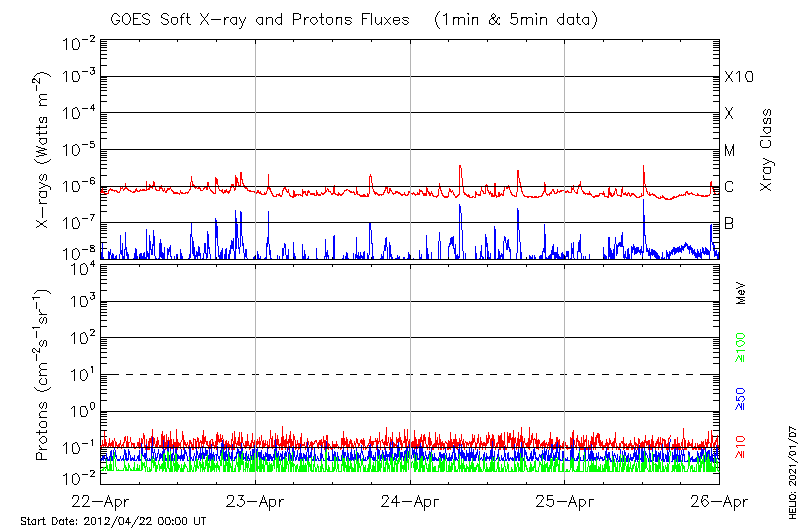This screenshot has height=530, width=800.
Task: Click the Xray Class vertical axis title
Action: 767,151
